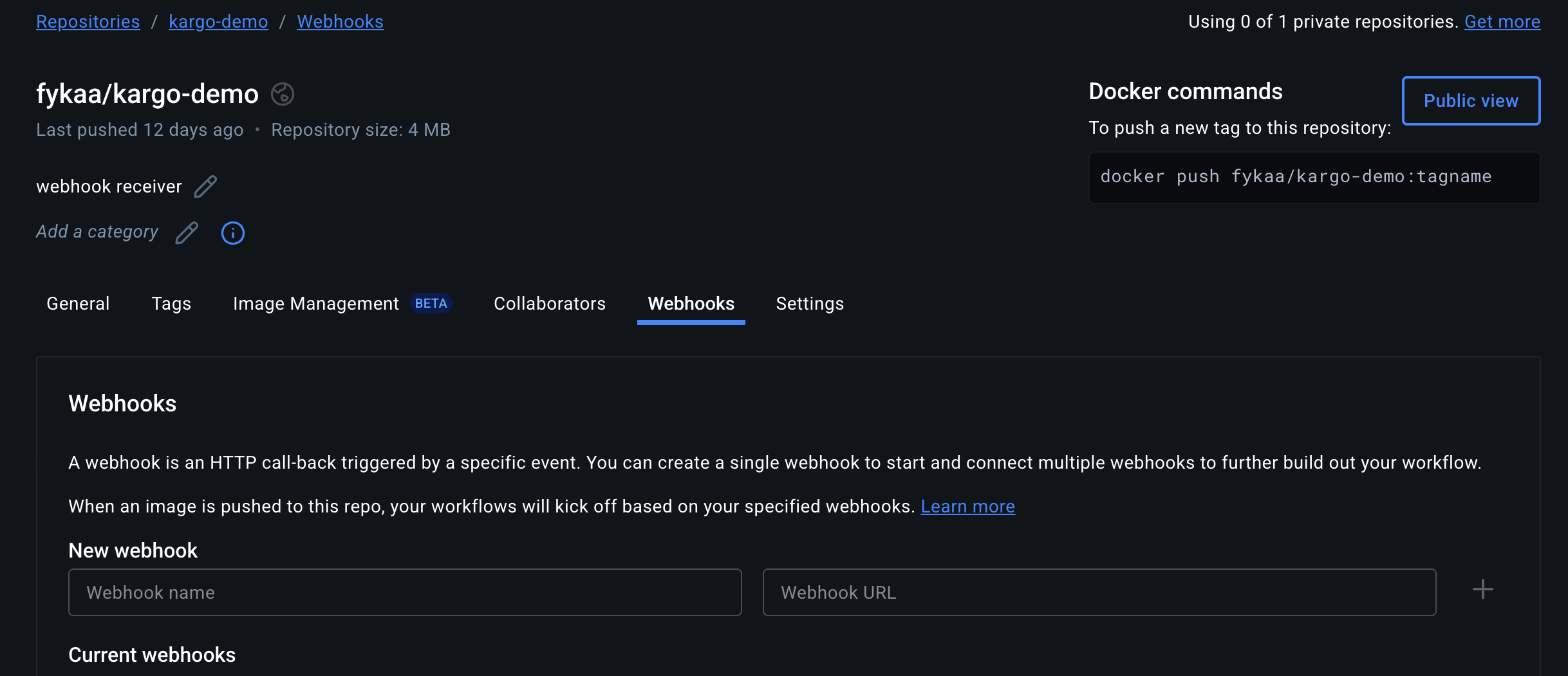This screenshot has height=676, width=1568.
Task: Go to the Settings tab
Action: pos(810,303)
